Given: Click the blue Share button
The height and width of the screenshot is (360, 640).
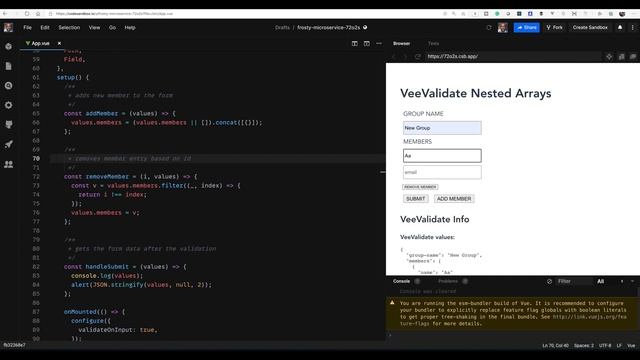Looking at the screenshot, I should click(527, 27).
